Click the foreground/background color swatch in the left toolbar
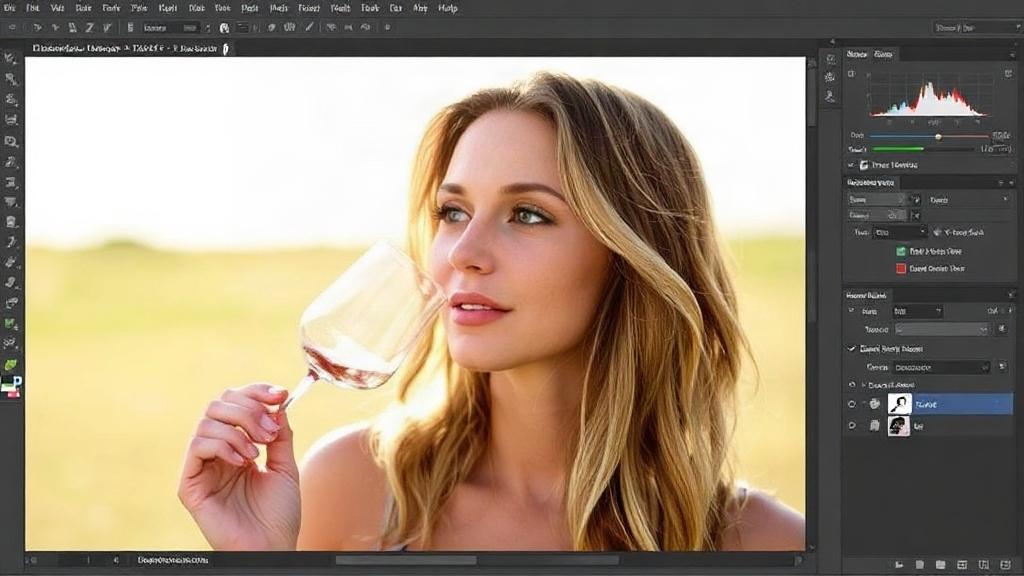 tap(12, 386)
